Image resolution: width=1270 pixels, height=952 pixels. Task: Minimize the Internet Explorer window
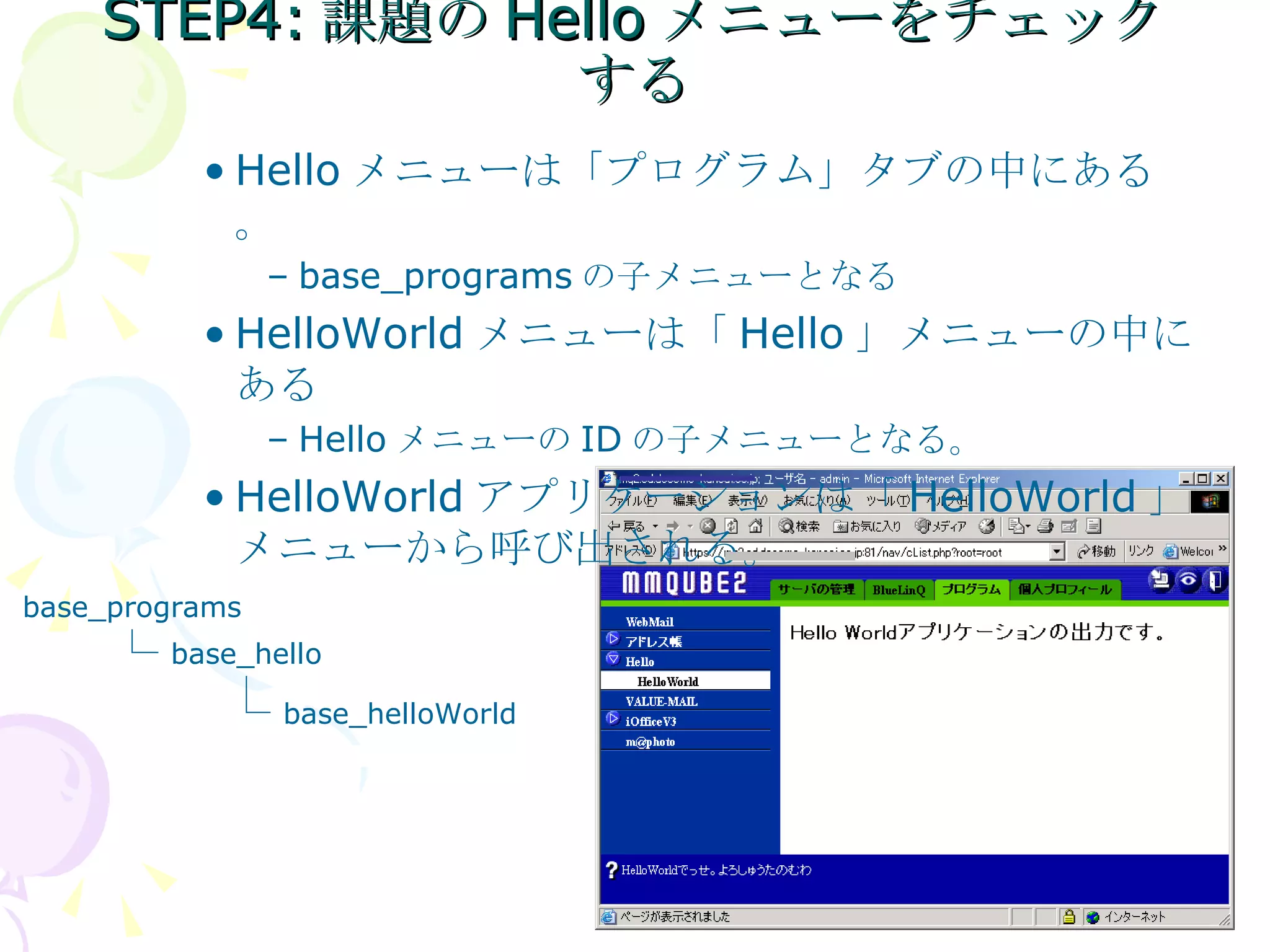(1186, 478)
